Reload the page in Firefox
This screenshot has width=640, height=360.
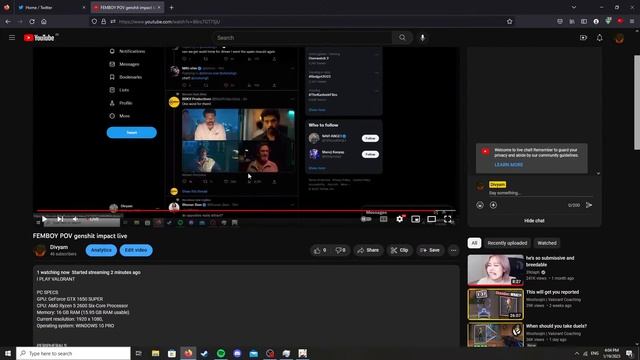tap(32, 21)
